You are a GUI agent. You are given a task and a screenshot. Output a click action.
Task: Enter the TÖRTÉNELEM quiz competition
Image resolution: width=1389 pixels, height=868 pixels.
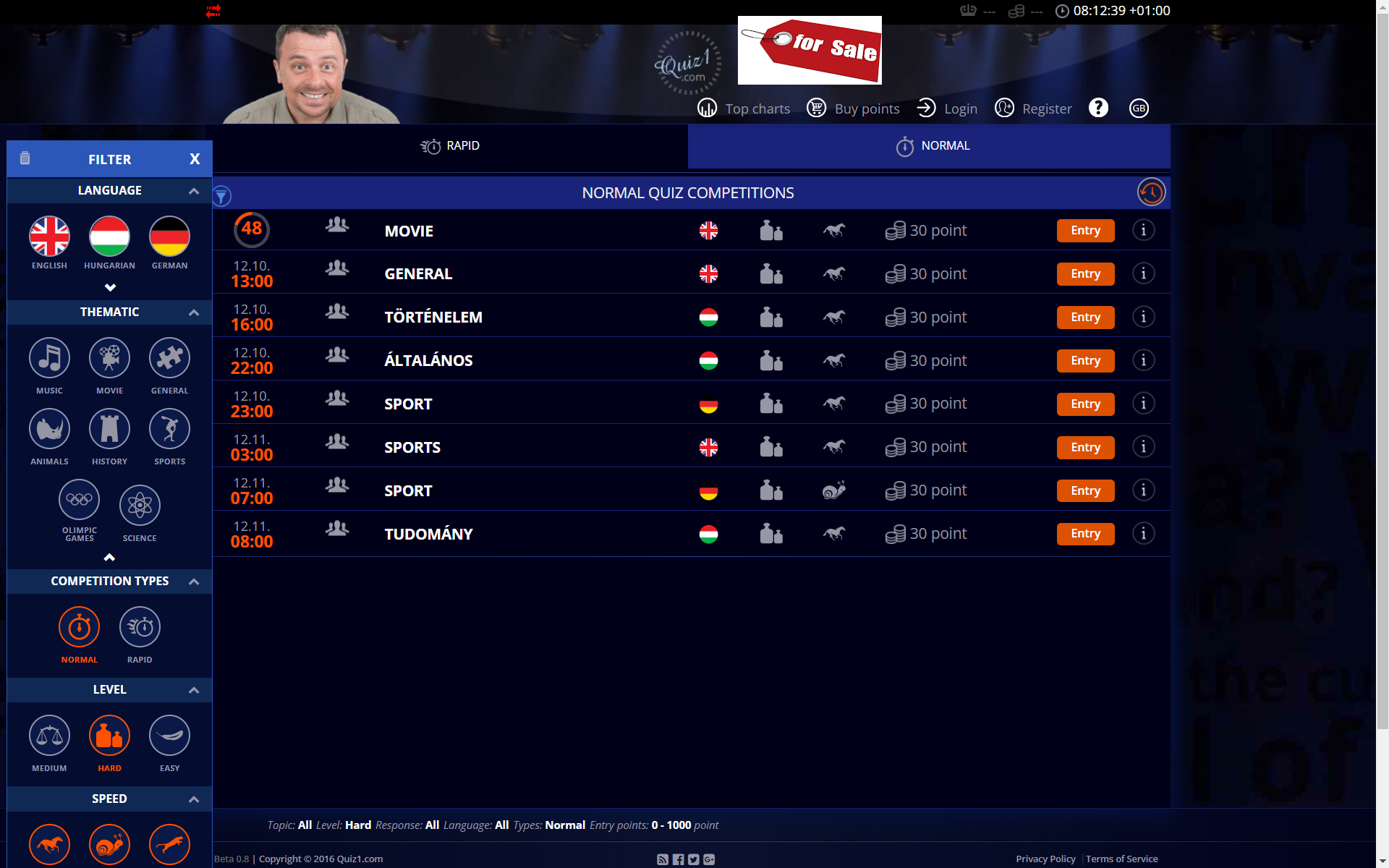[1085, 318]
